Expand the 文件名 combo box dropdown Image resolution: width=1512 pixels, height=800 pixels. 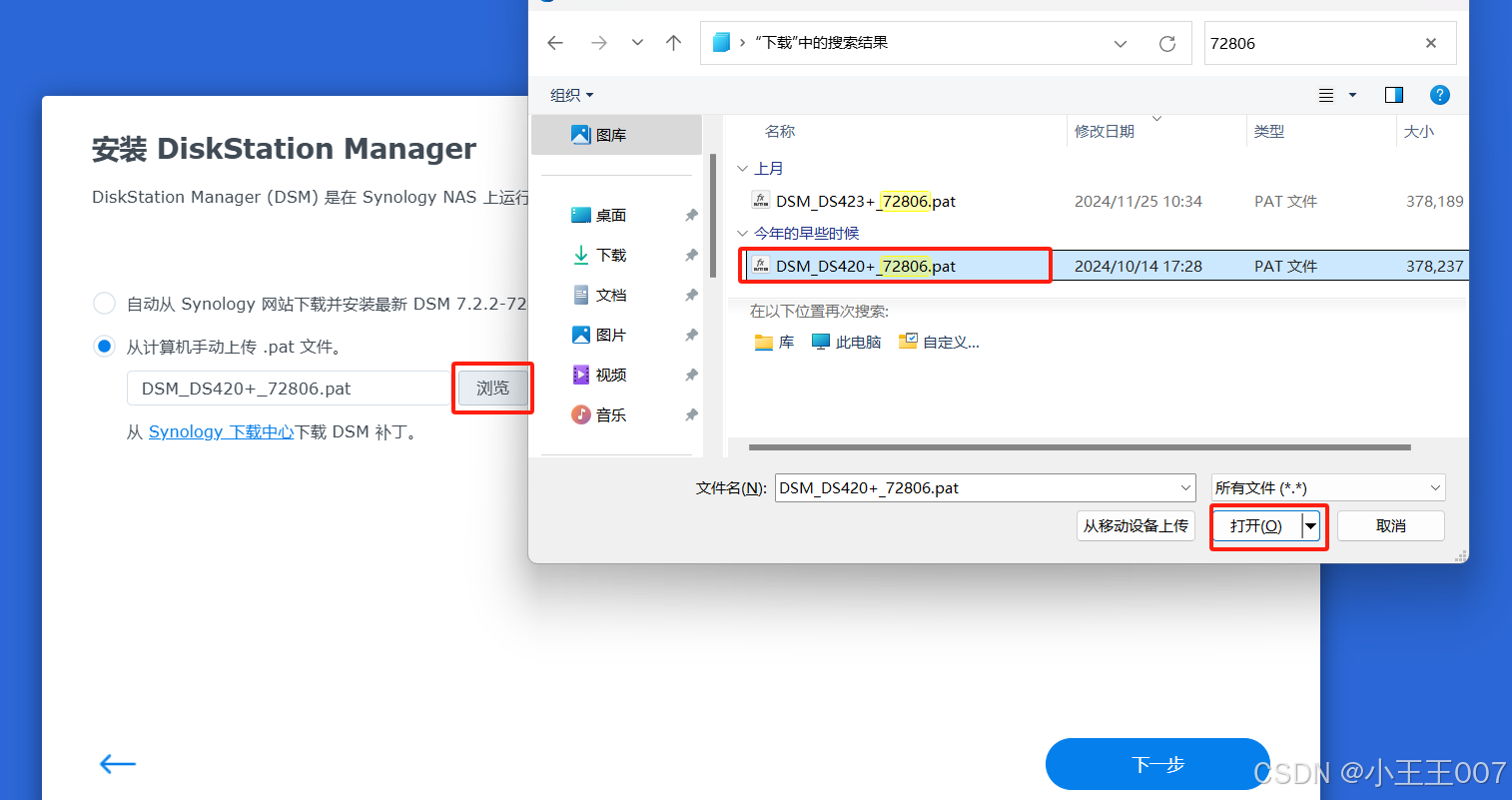tap(1185, 487)
